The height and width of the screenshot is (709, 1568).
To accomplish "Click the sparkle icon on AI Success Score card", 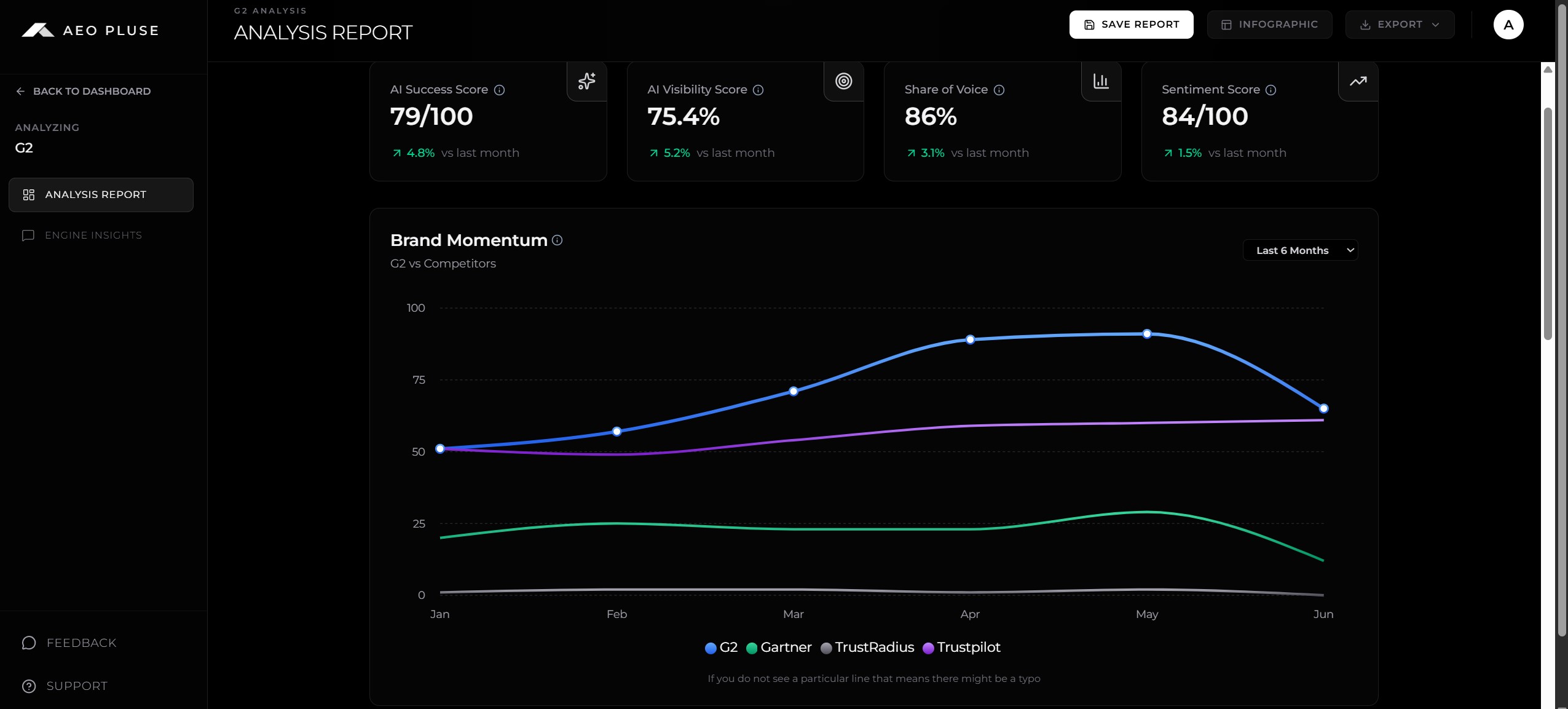I will pyautogui.click(x=586, y=81).
